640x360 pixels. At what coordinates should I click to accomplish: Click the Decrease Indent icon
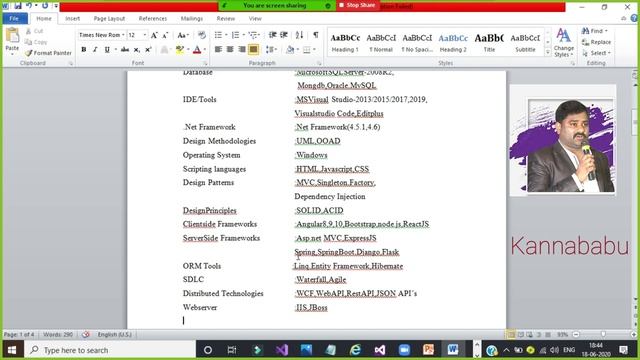(273, 35)
